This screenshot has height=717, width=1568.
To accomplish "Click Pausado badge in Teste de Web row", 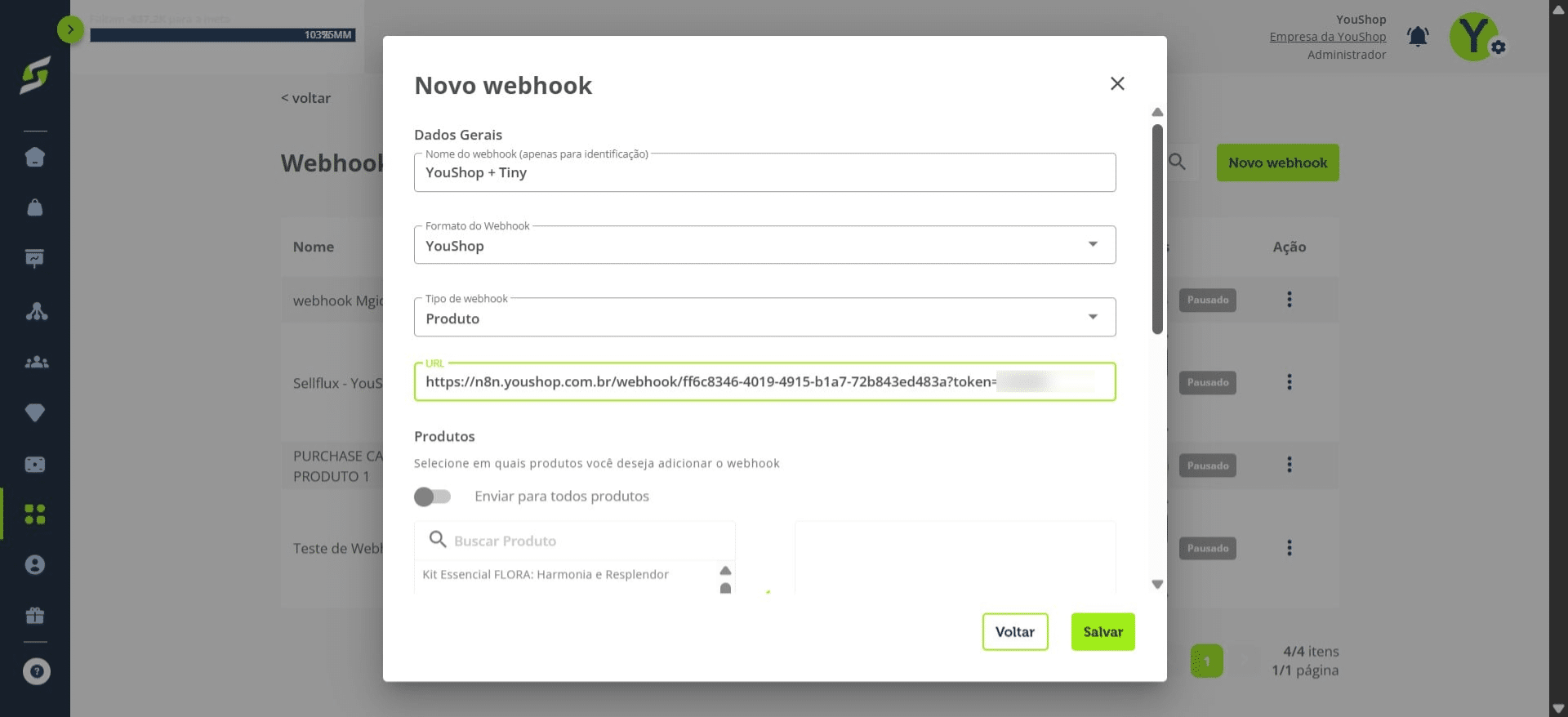I will pyautogui.click(x=1207, y=548).
